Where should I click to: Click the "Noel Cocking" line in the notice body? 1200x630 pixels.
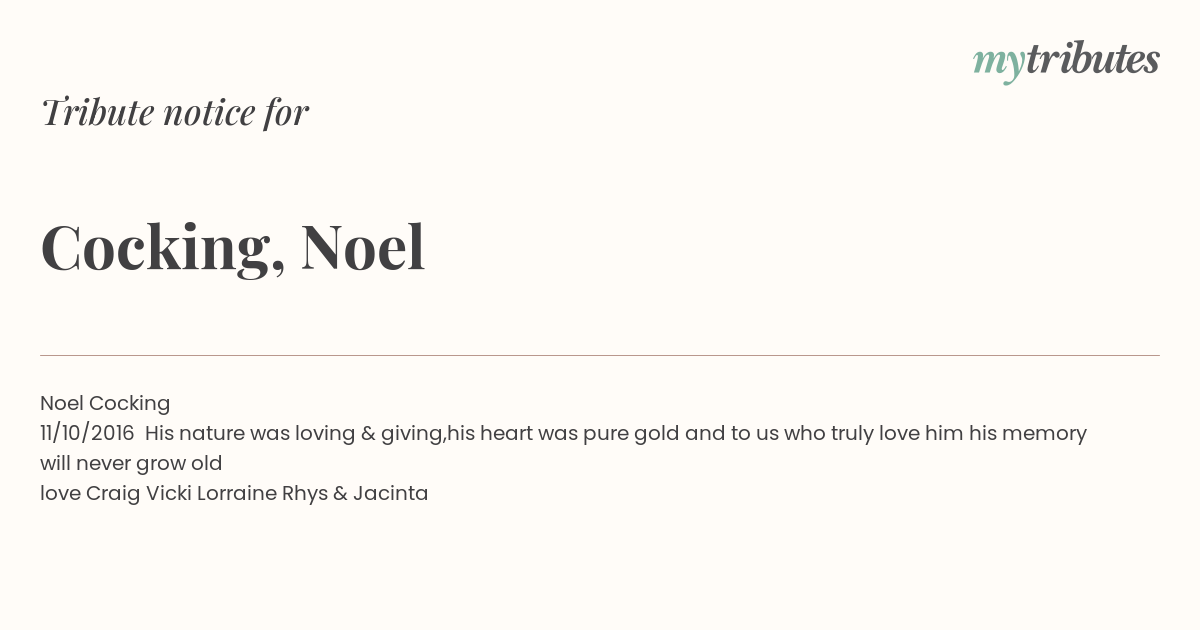pyautogui.click(x=105, y=404)
